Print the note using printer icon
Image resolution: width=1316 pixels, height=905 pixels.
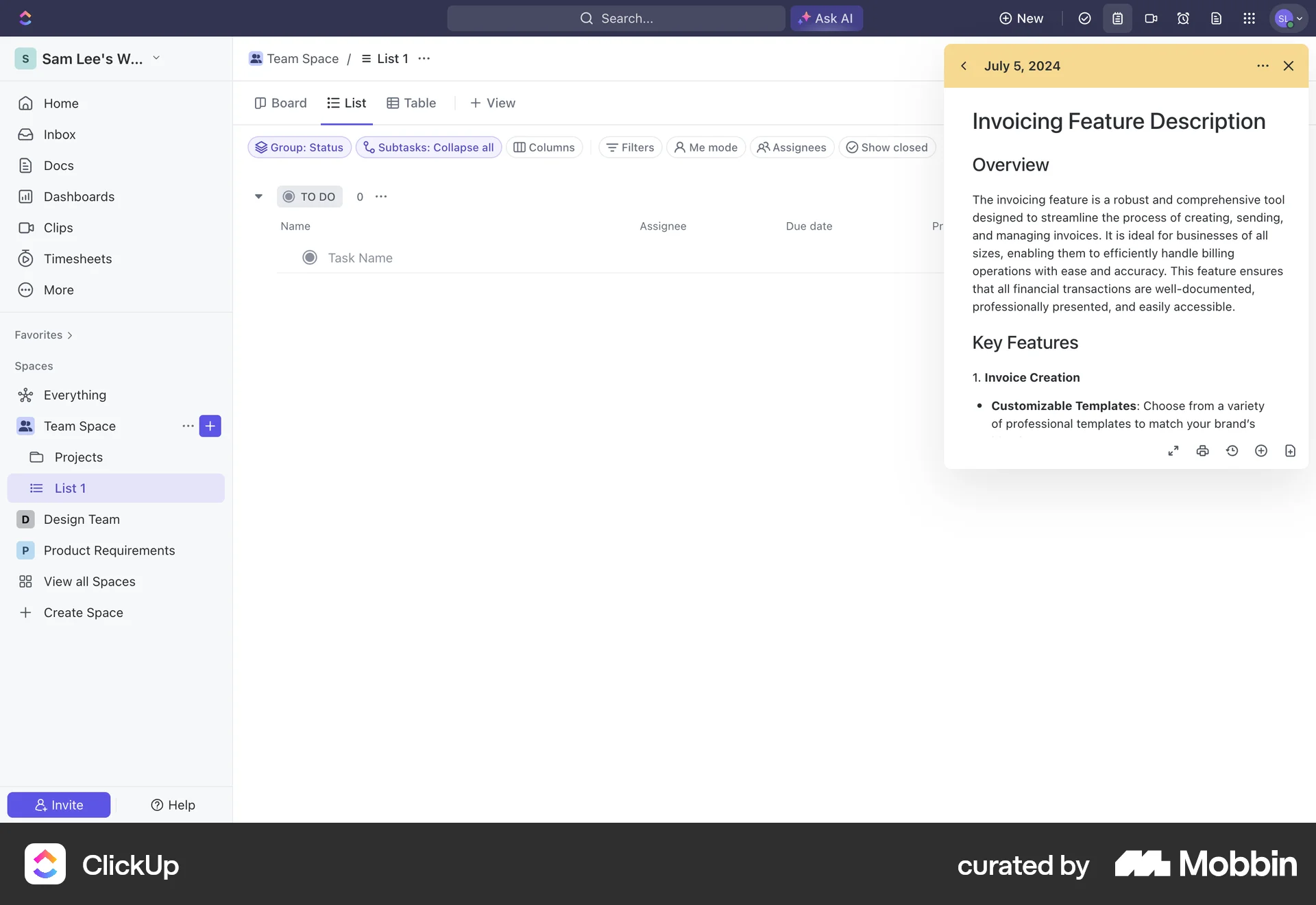click(1202, 450)
